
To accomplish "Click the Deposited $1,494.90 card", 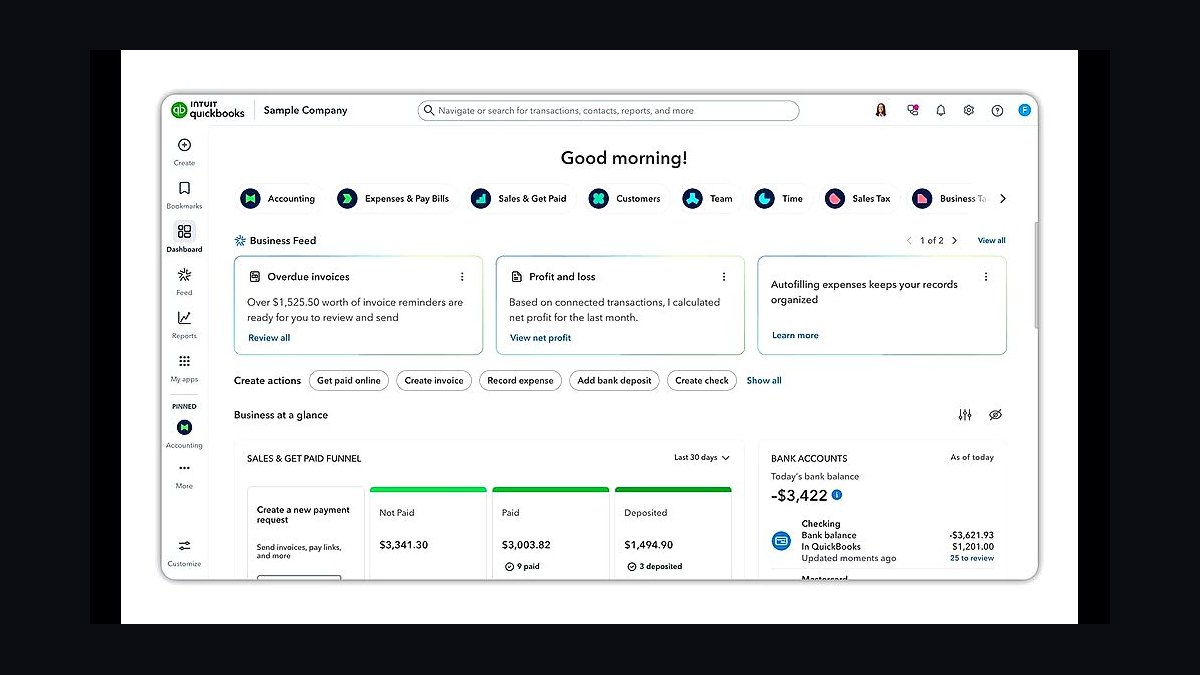I will (673, 532).
